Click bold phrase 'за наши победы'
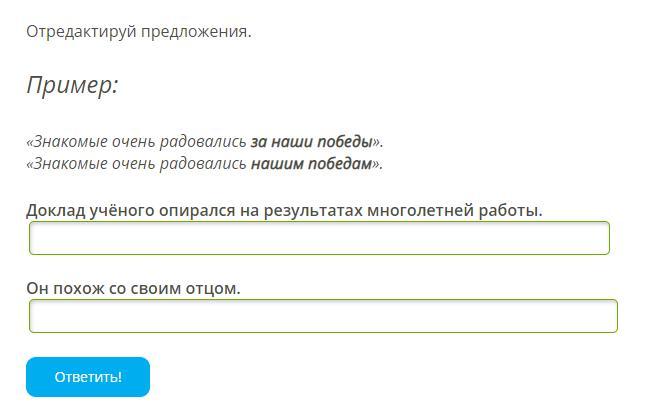Image resolution: width=652 pixels, height=417 pixels. (311, 141)
